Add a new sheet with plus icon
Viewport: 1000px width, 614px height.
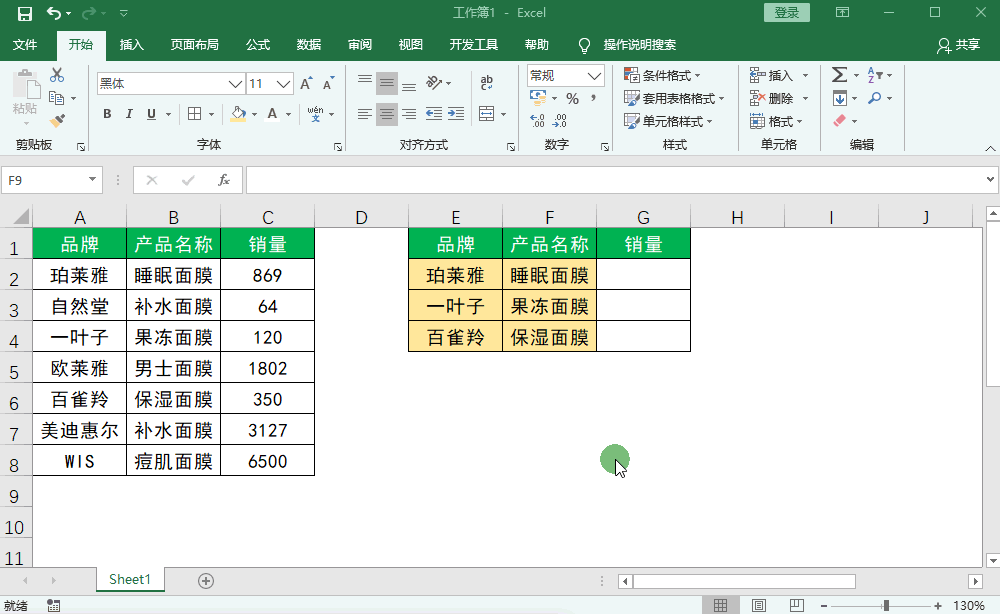[206, 581]
